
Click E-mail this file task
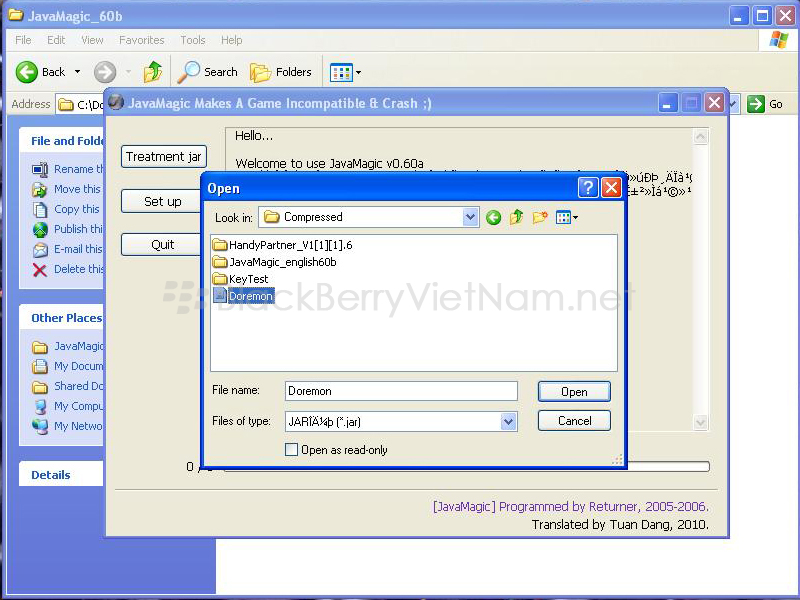point(67,249)
